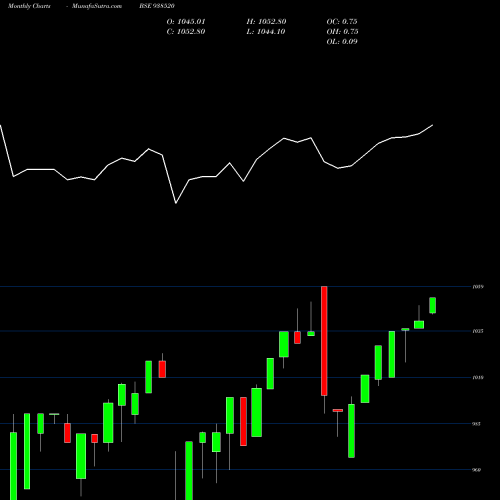The width and height of the screenshot is (500, 500).
Task: Click the 'Monthly Charts' title text
Action: (x=29, y=6)
